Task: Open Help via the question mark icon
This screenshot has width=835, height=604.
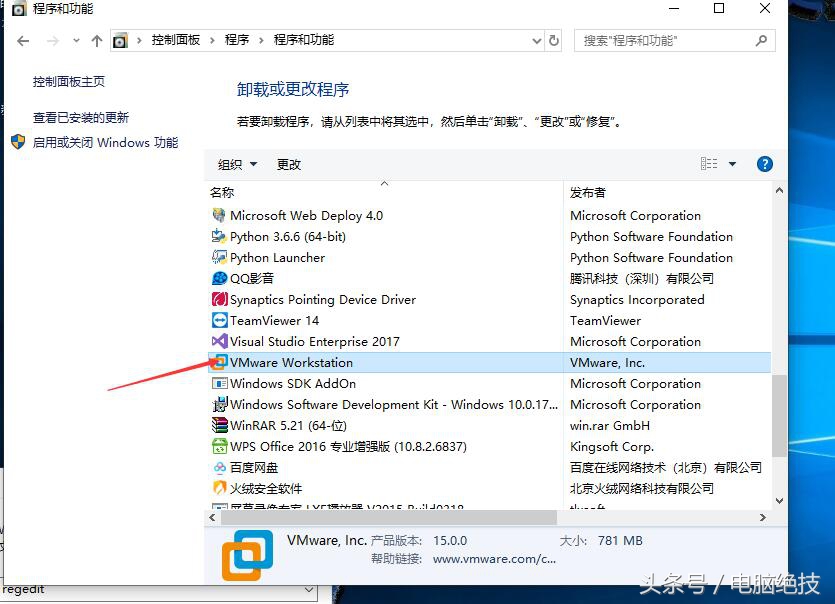Action: point(764,163)
